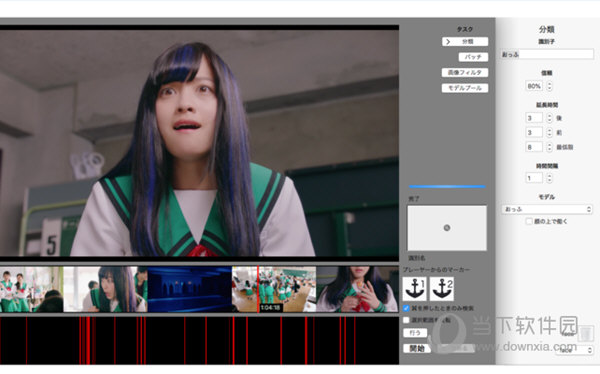Open the face dropdown near trash icon
Viewport: 600px width, 374px height.
point(574,350)
